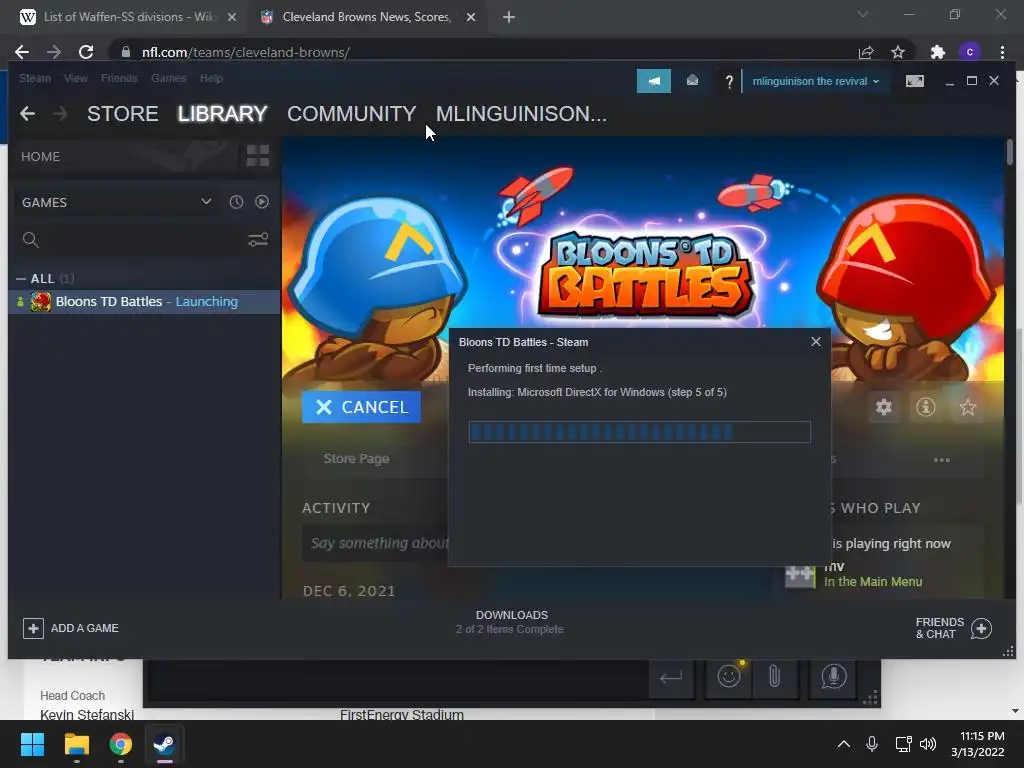The width and height of the screenshot is (1024, 768).
Task: Close the Cleveland Browns tab
Action: tap(471, 17)
